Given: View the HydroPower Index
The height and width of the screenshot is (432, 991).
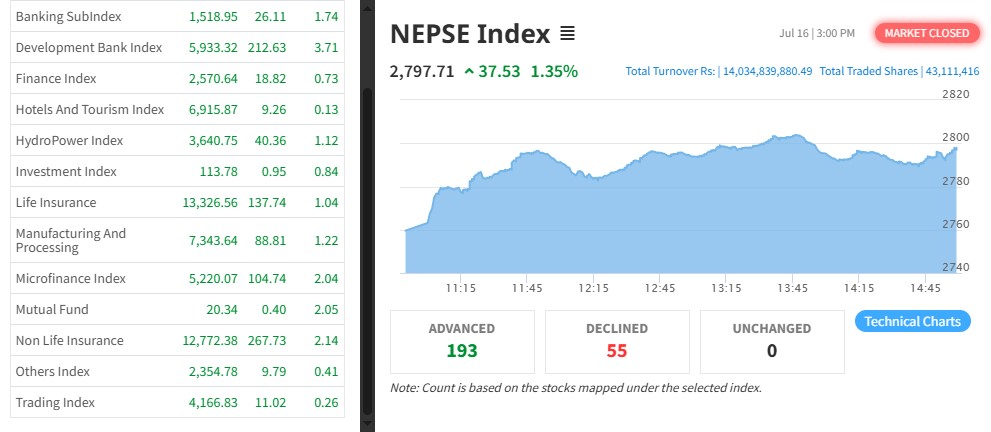Looking at the screenshot, I should [x=69, y=140].
